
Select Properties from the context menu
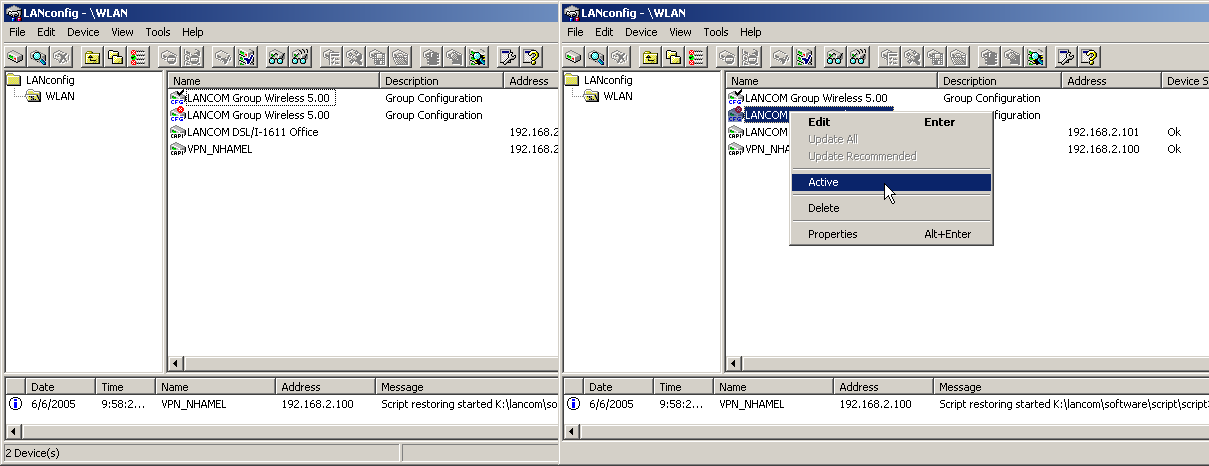[832, 234]
